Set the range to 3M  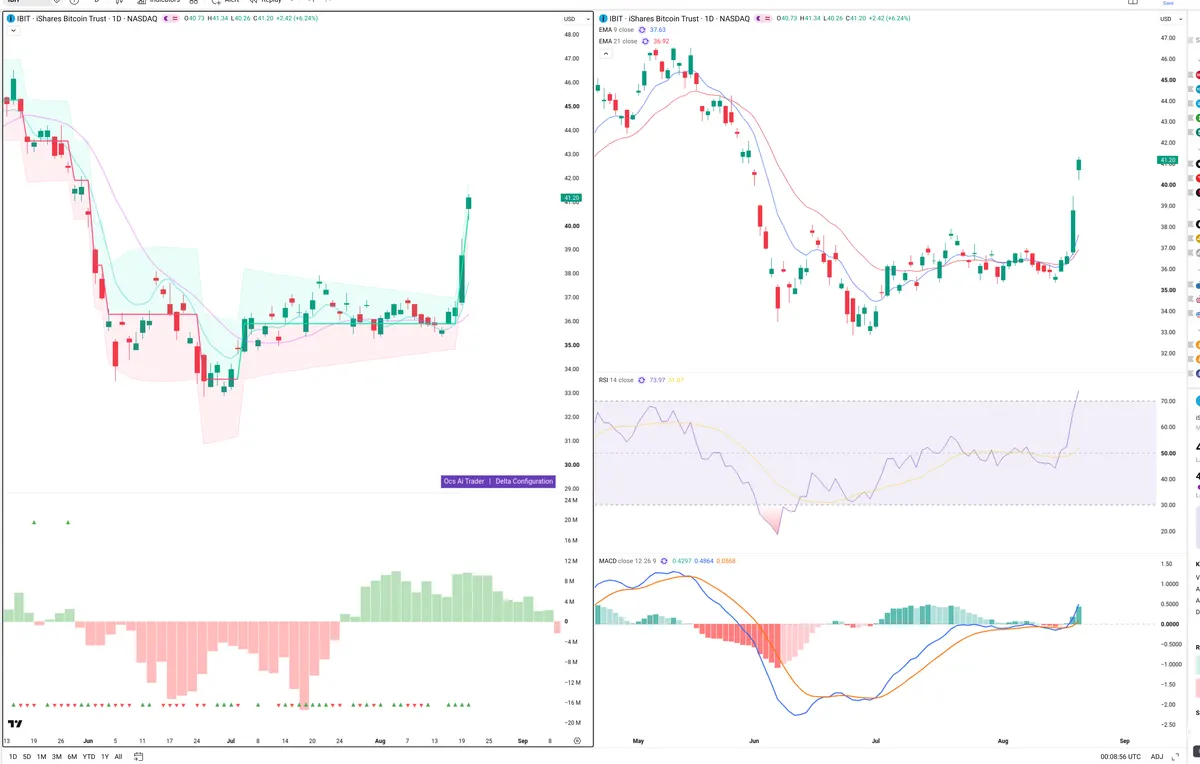pos(57,757)
